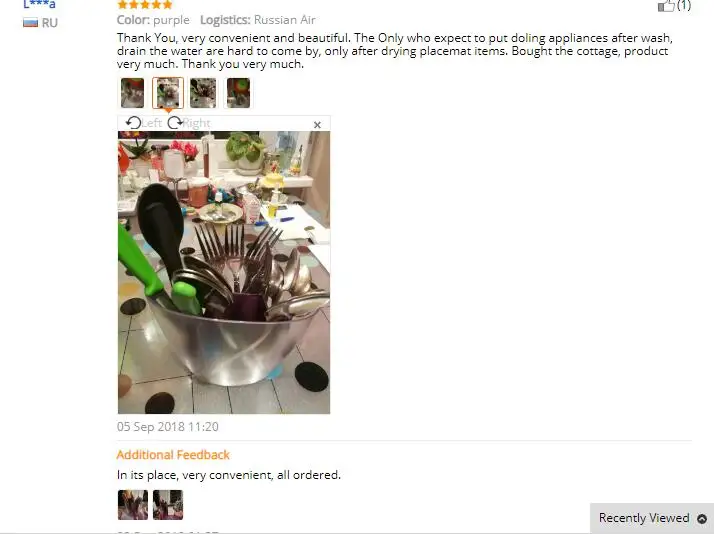Close the enlarged review photo

pos(317,125)
